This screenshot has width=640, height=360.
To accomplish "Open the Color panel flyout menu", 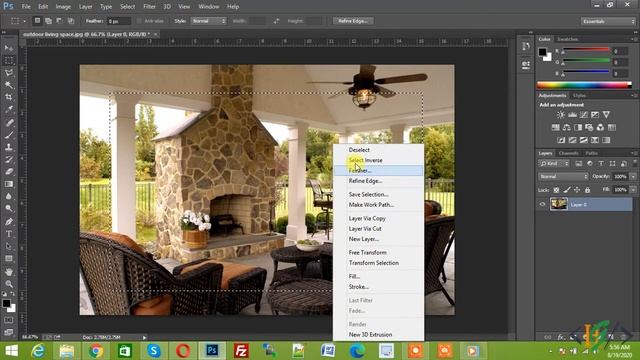I will point(634,39).
